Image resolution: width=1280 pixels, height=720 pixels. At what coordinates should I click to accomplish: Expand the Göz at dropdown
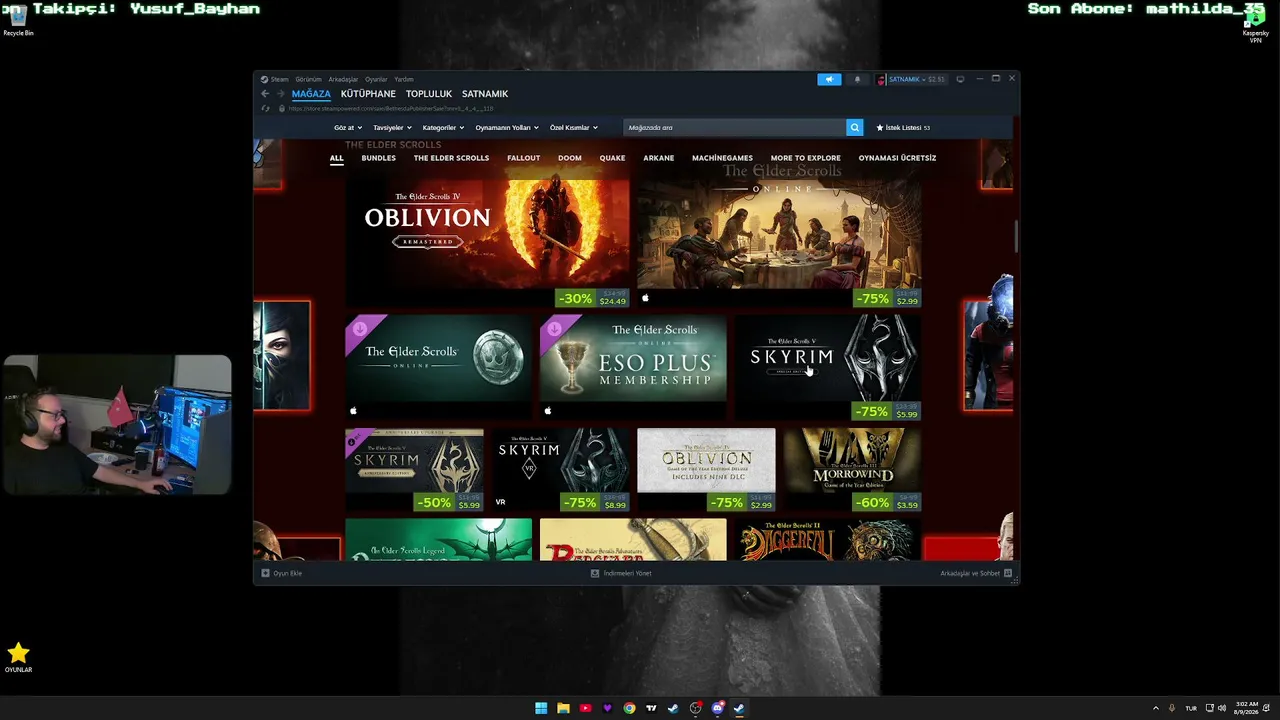(x=347, y=128)
